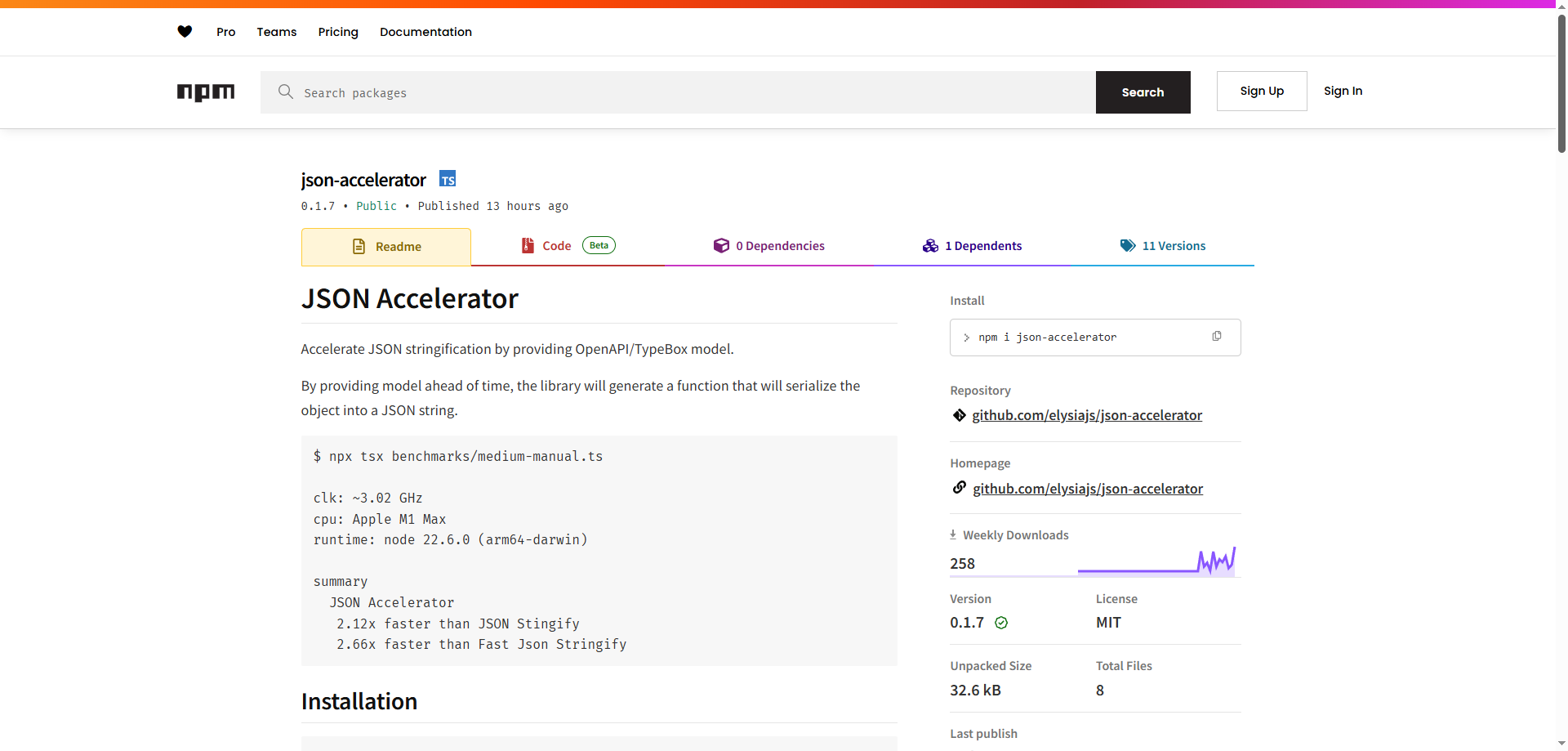View the 1 Dependents tab

(x=972, y=246)
